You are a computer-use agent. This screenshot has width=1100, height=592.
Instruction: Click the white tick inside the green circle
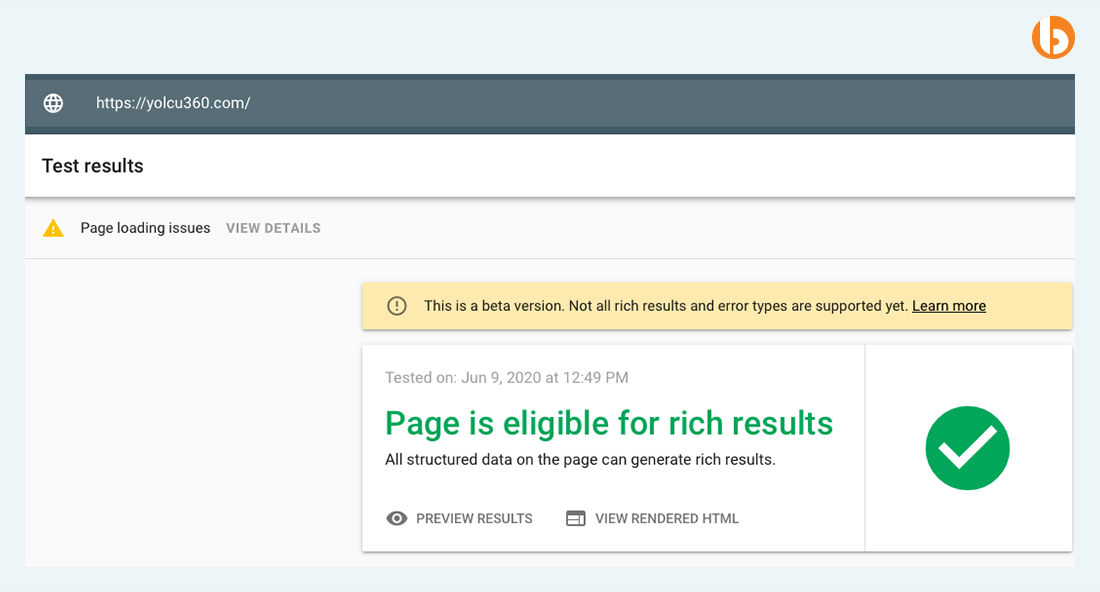[967, 448]
